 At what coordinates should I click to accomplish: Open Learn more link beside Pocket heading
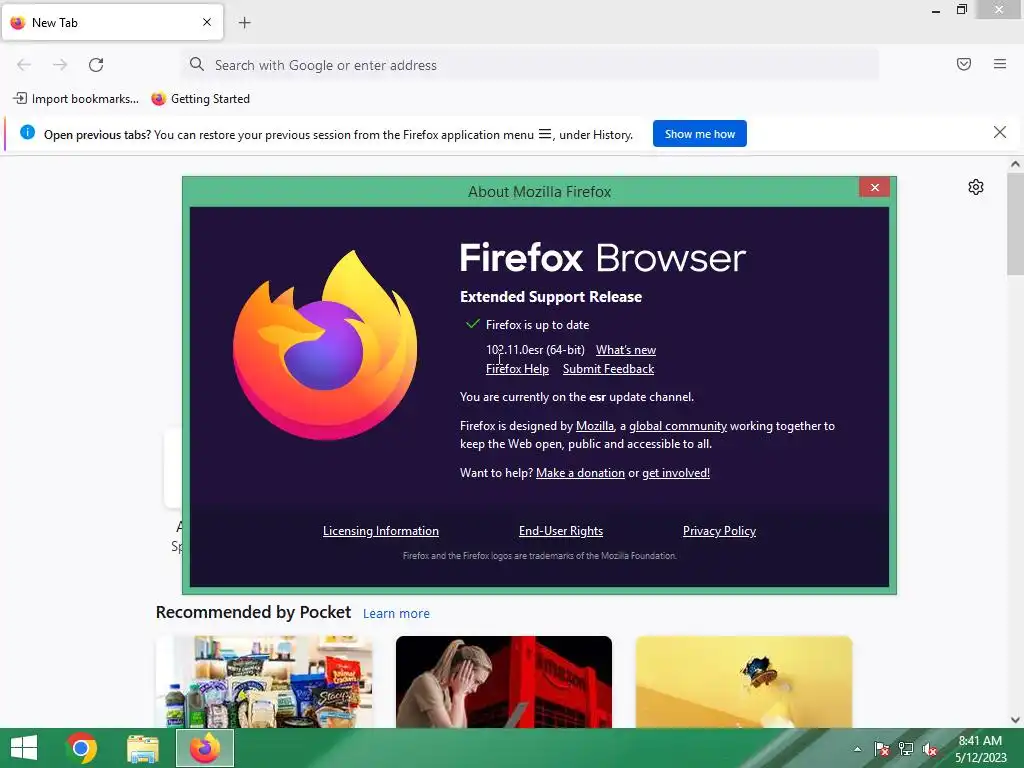[x=396, y=614]
